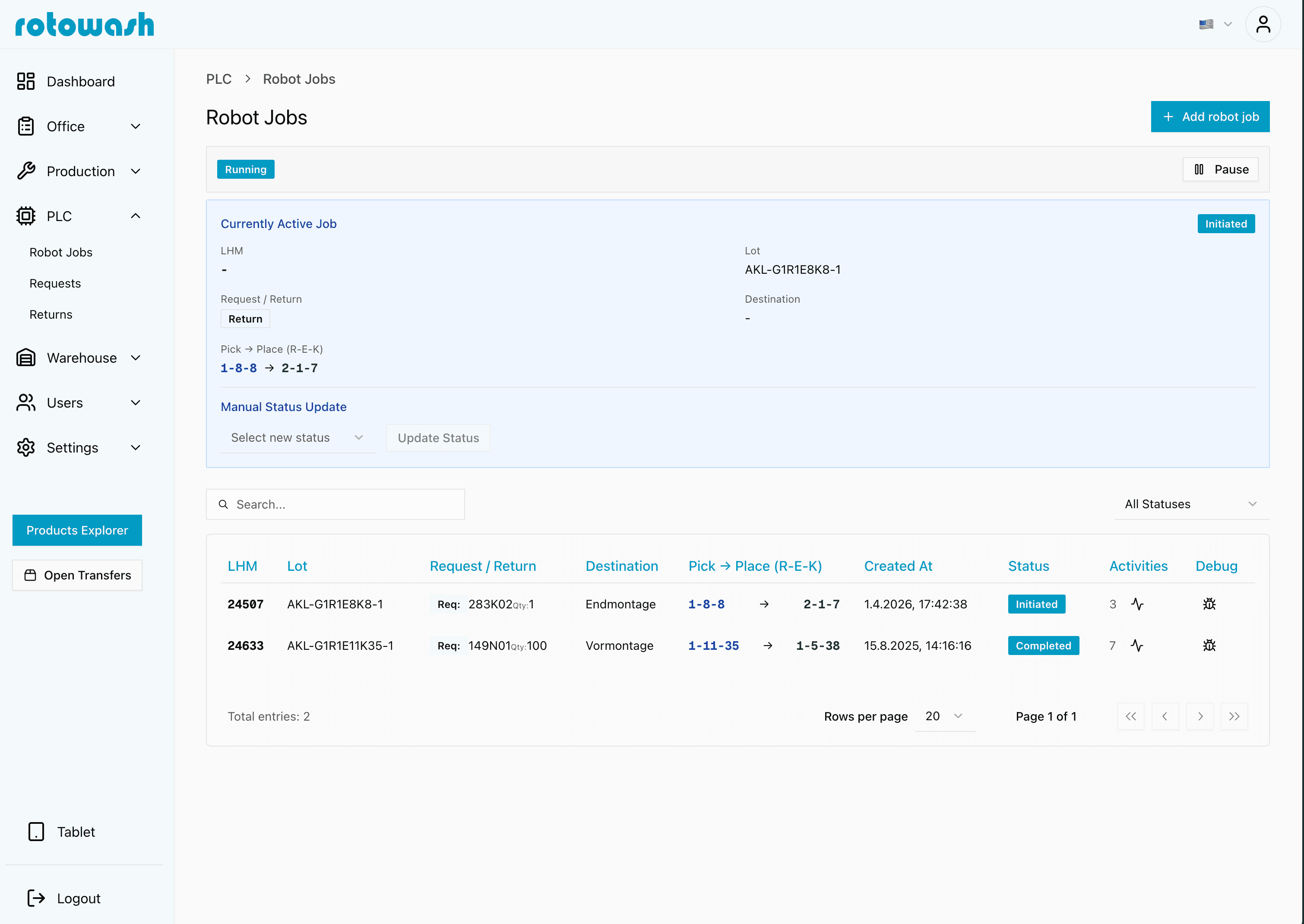This screenshot has height=924, width=1304.
Task: Open activities icon for job 24507
Action: click(1137, 604)
